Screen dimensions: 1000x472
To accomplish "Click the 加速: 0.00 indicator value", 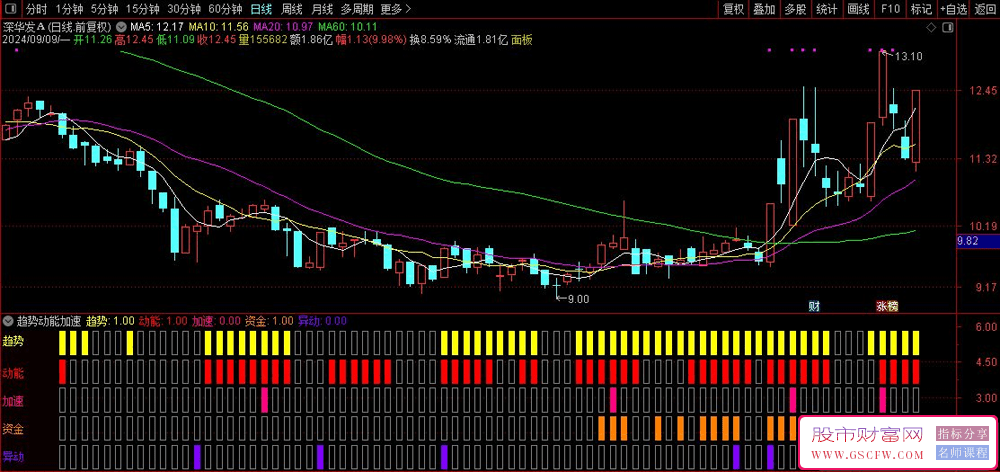I will (x=216, y=320).
